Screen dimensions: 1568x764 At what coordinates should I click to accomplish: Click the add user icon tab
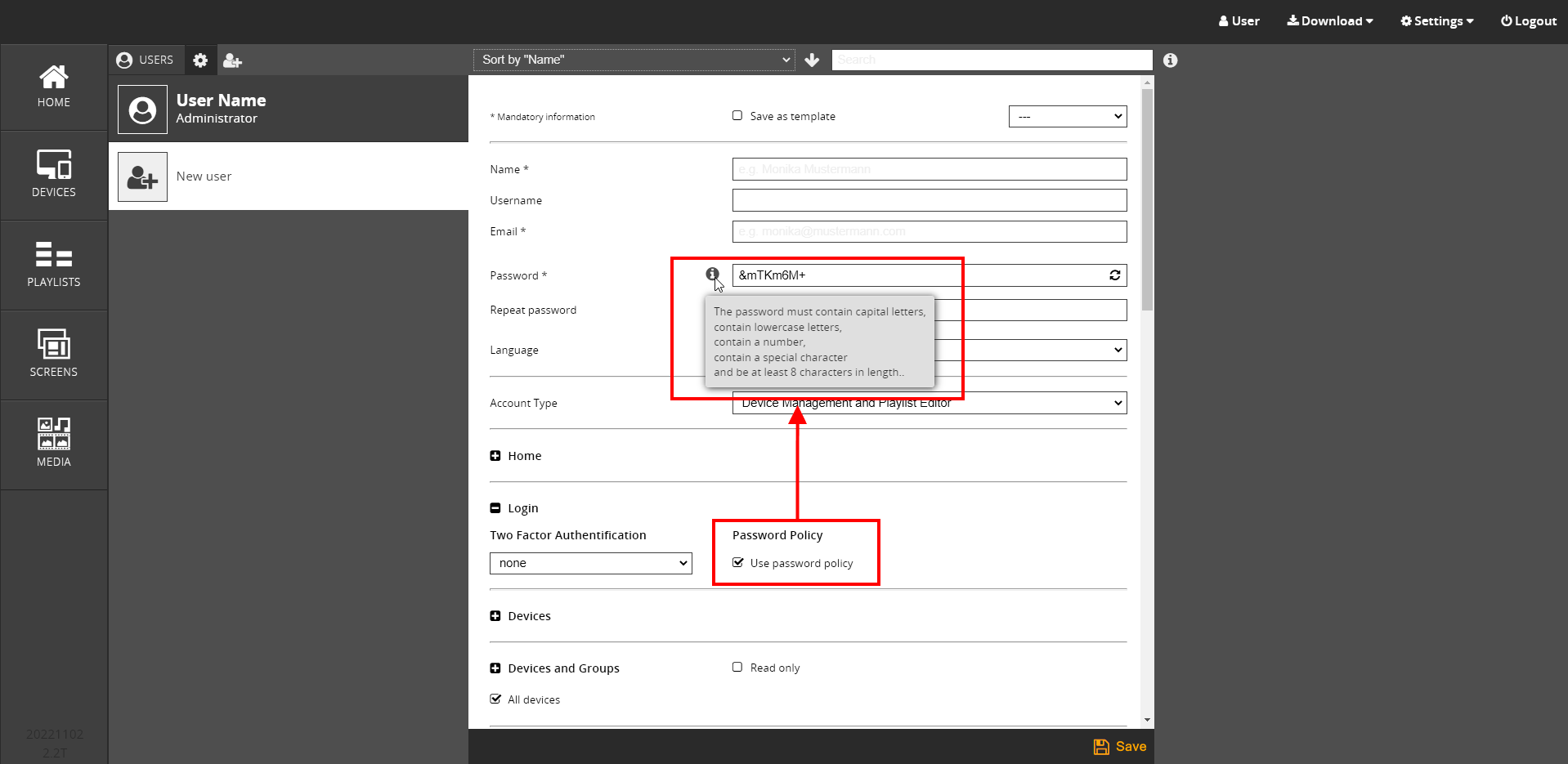[x=232, y=60]
